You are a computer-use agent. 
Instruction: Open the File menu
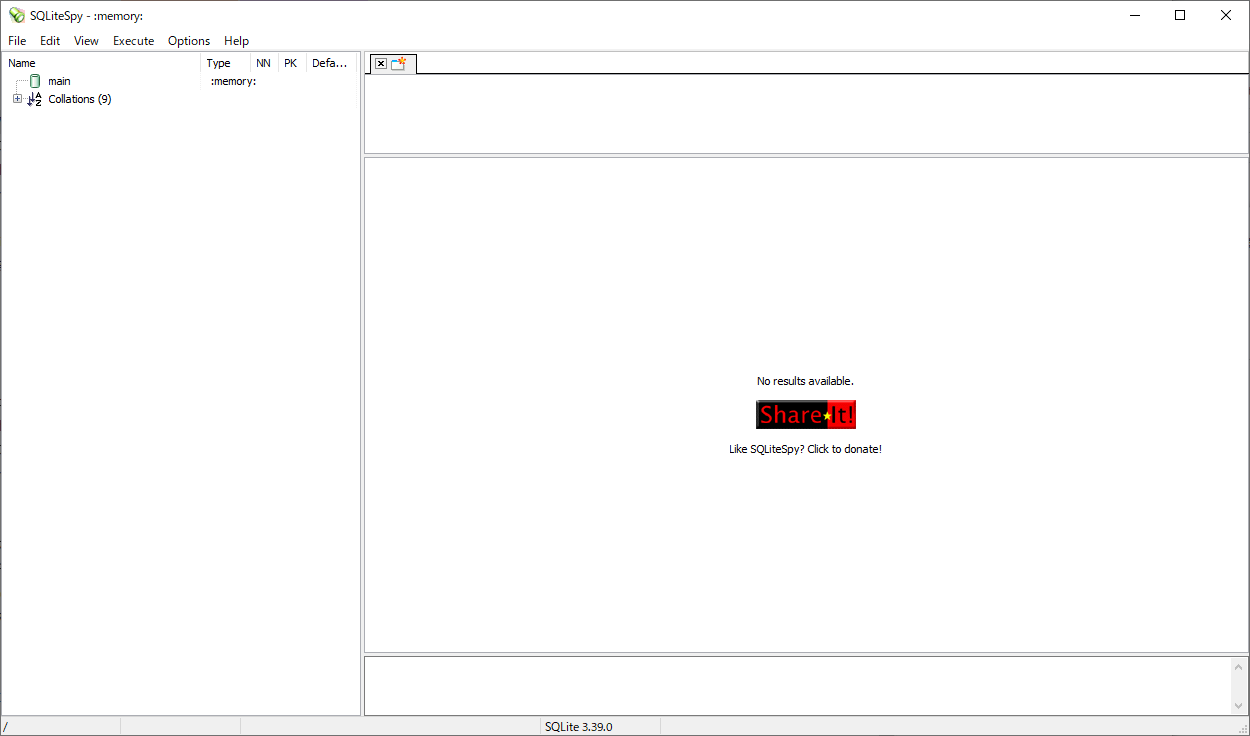coord(17,41)
